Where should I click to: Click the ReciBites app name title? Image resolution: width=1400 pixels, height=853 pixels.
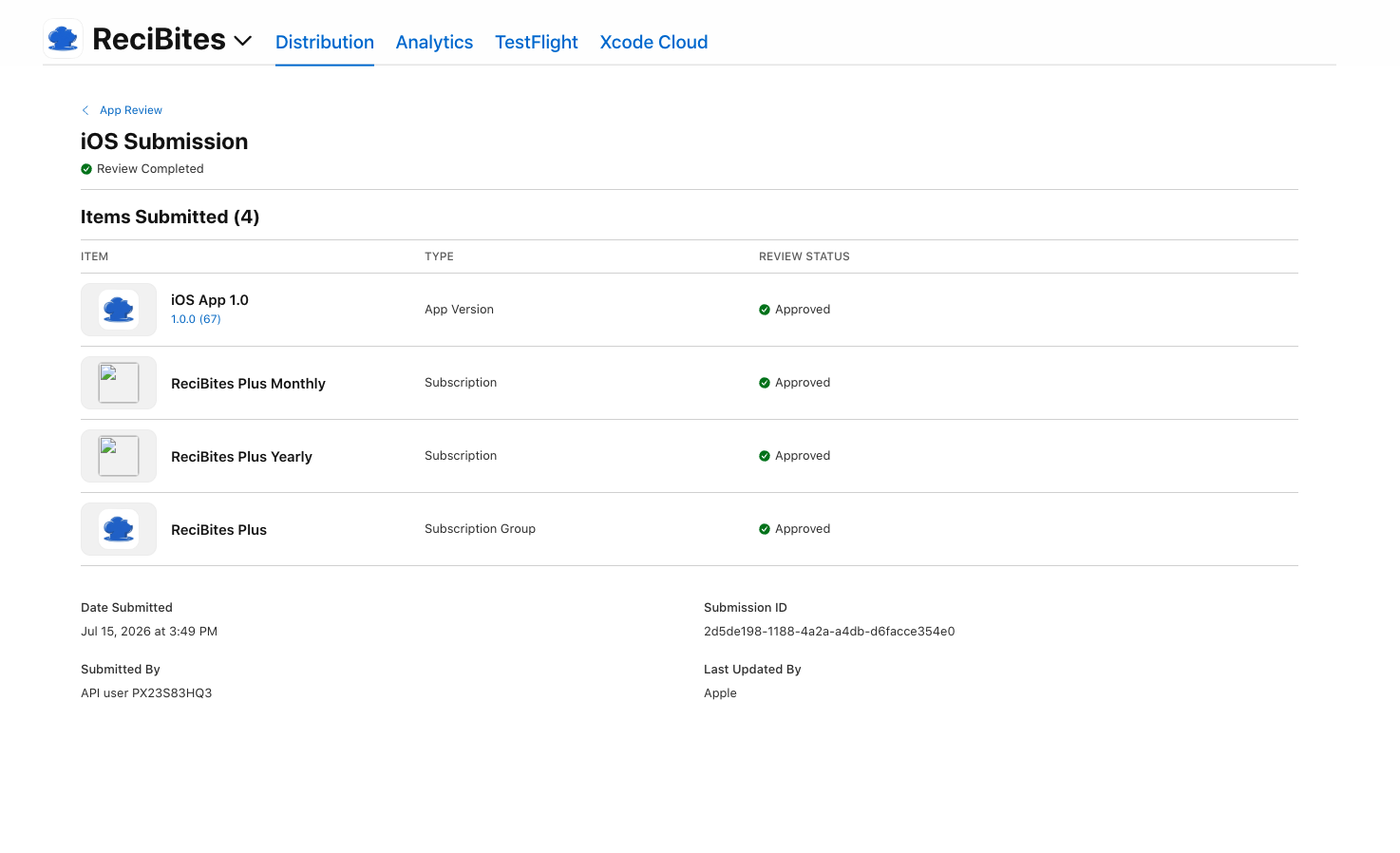pos(159,39)
